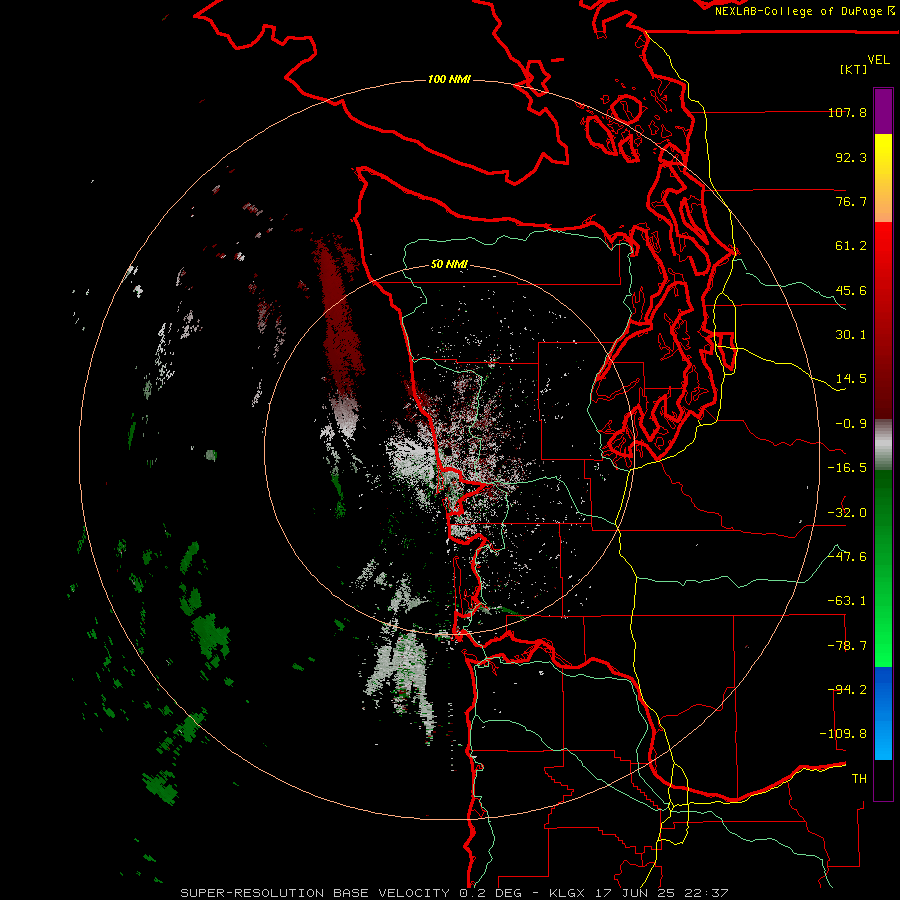The image size is (900, 900).
Task: Click the -78.7 velocity scale value
Action: point(847,646)
